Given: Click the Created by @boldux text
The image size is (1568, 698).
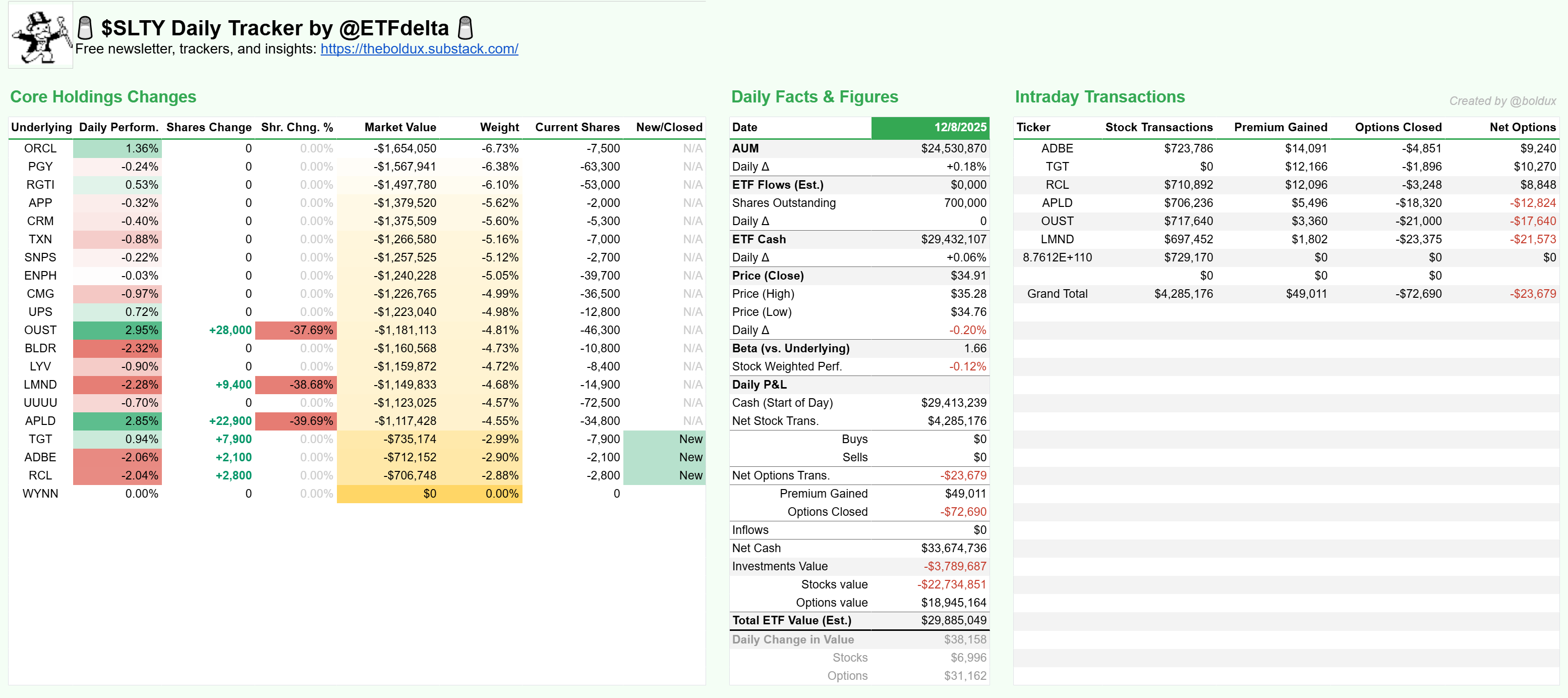Looking at the screenshot, I should [1501, 101].
